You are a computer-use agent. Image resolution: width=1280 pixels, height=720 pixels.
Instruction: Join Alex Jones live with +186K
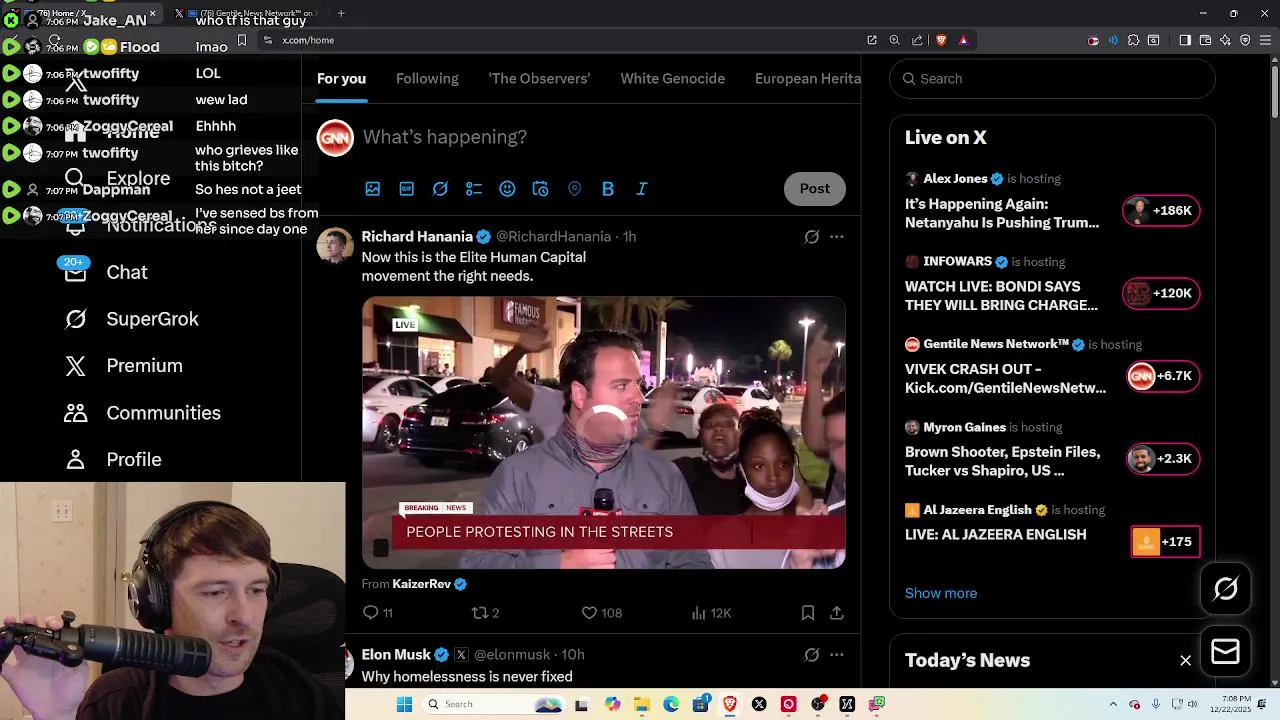pos(1160,211)
